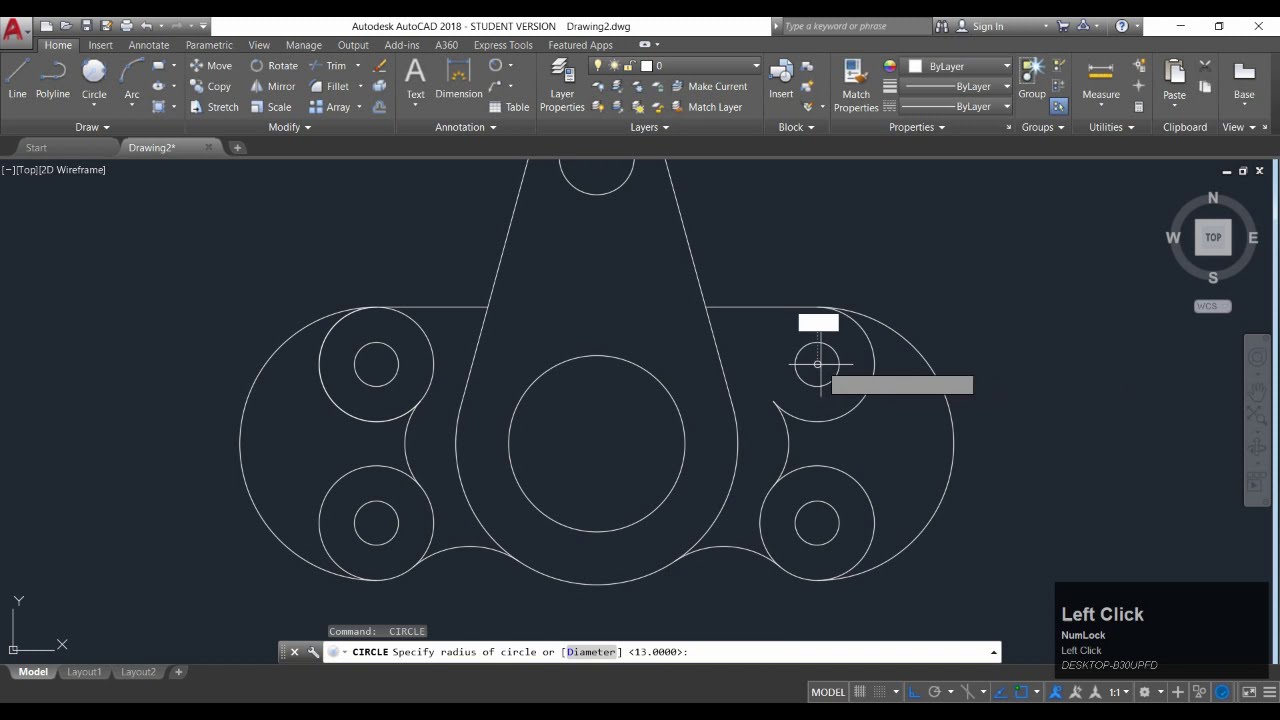Screen dimensions: 1280x720
Task: Click the keyword search input field
Action: pos(855,26)
